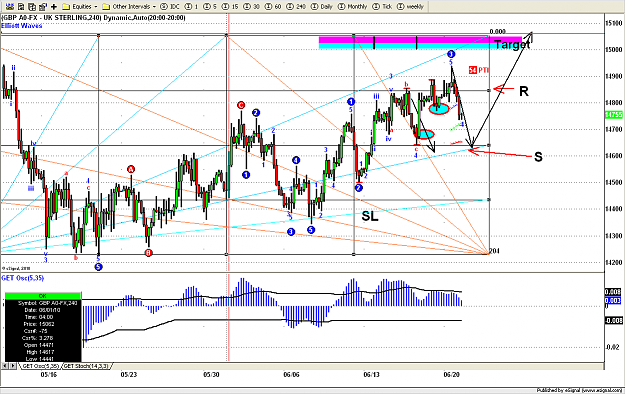The width and height of the screenshot is (625, 394).
Task: Open the Published by eSignal link
Action: pos(579,390)
